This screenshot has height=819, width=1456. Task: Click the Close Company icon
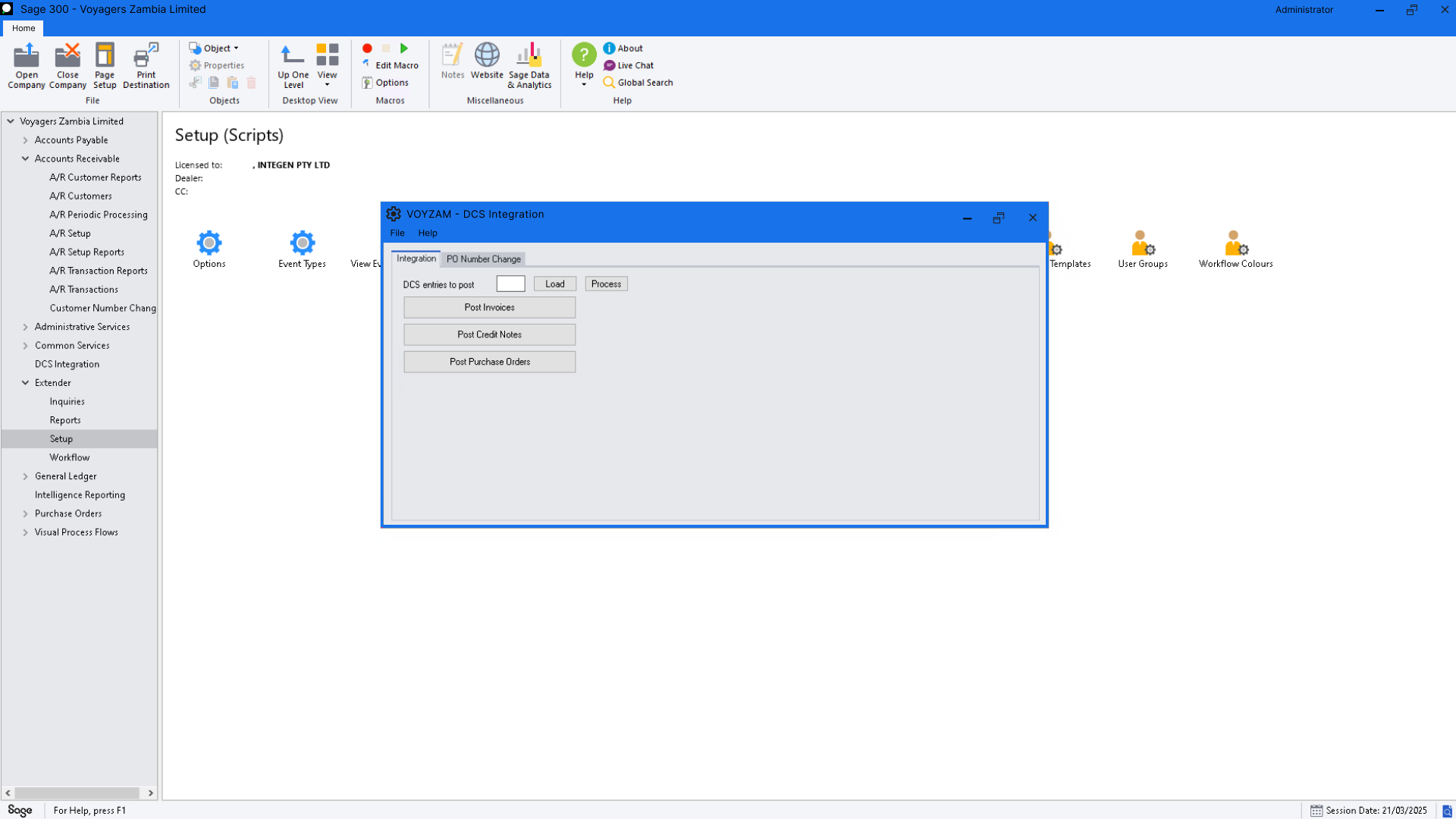[67, 65]
